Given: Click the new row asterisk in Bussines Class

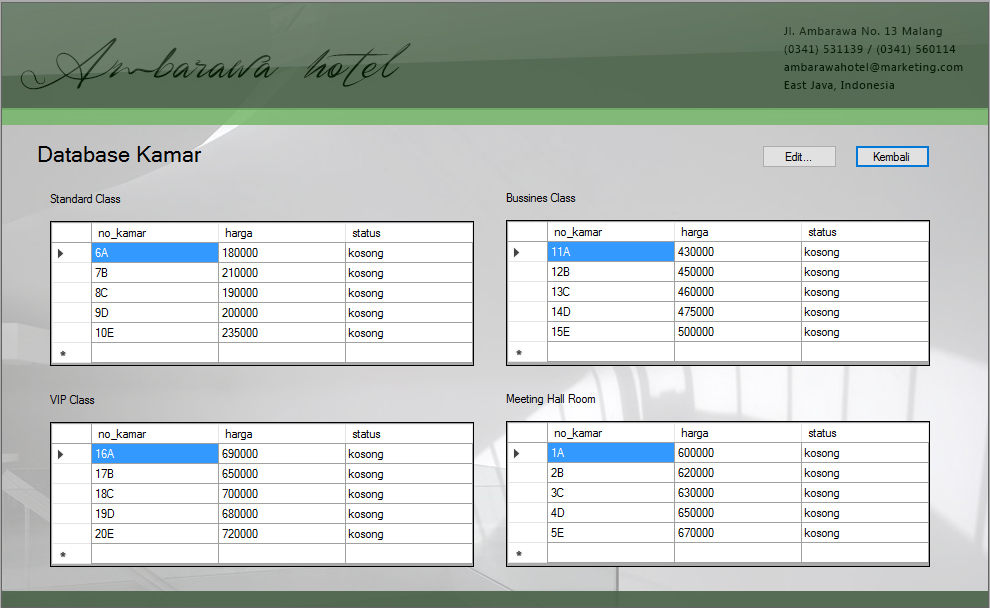Looking at the screenshot, I should pyautogui.click(x=527, y=352).
